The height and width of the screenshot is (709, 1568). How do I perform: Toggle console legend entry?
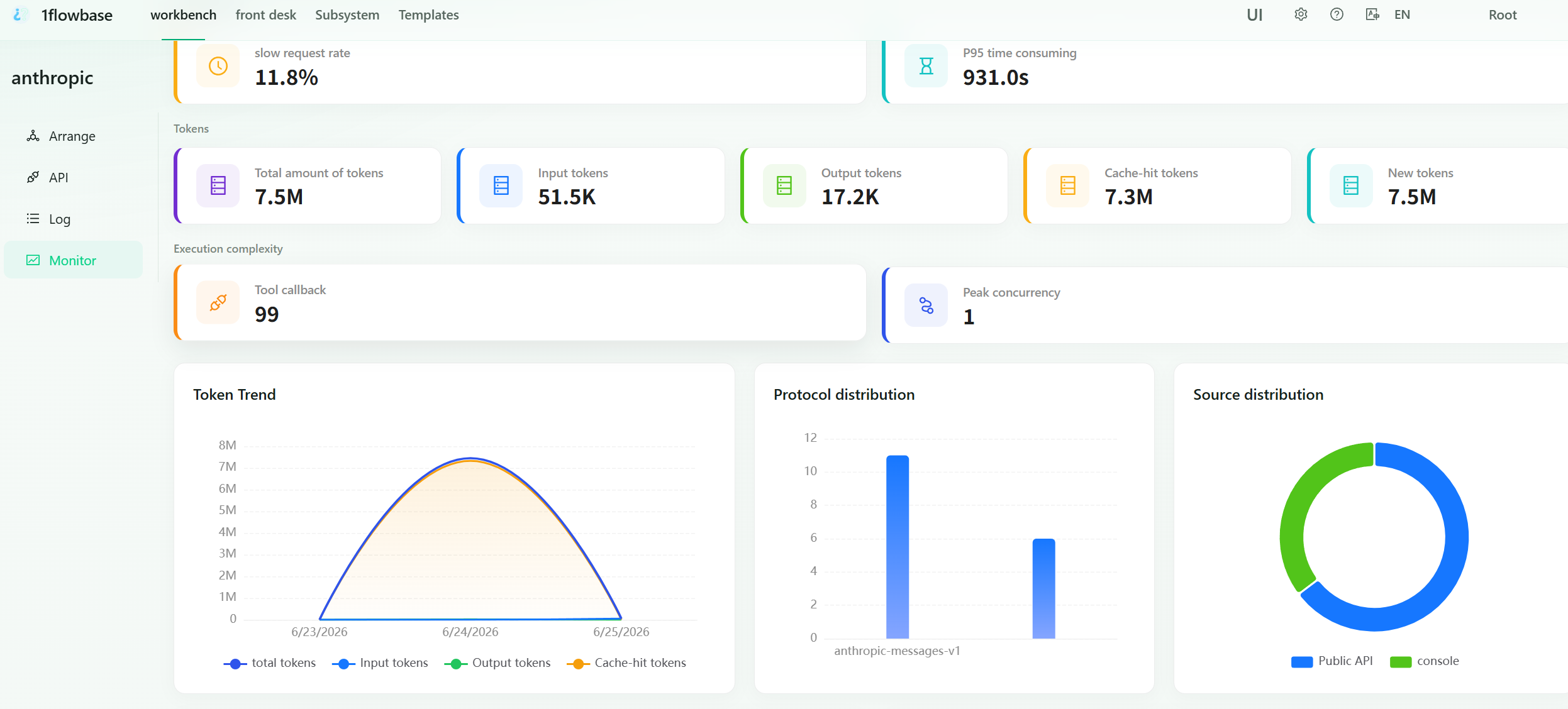pyautogui.click(x=1424, y=661)
